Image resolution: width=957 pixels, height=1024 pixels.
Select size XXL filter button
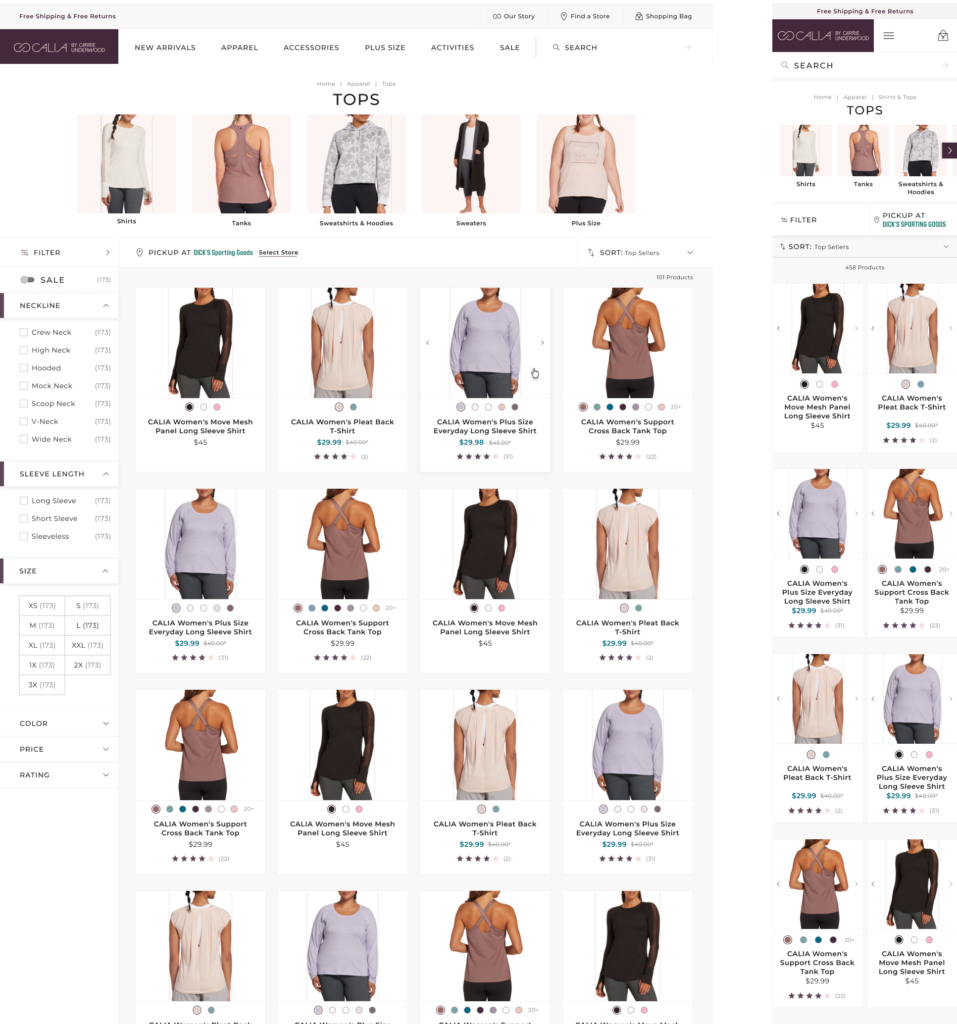click(88, 645)
